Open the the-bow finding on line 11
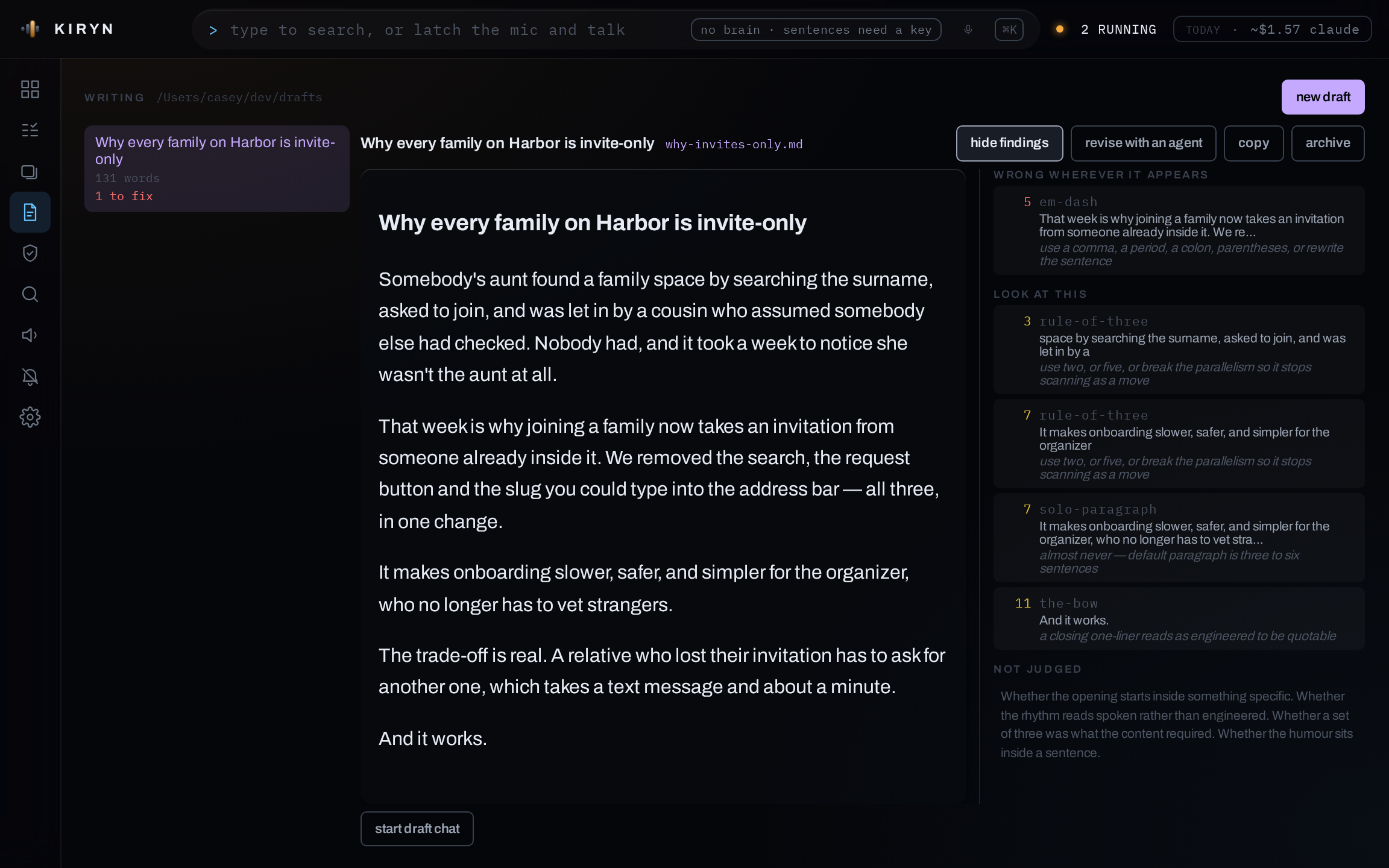Screen dimensions: 1389x868 pos(1179,619)
